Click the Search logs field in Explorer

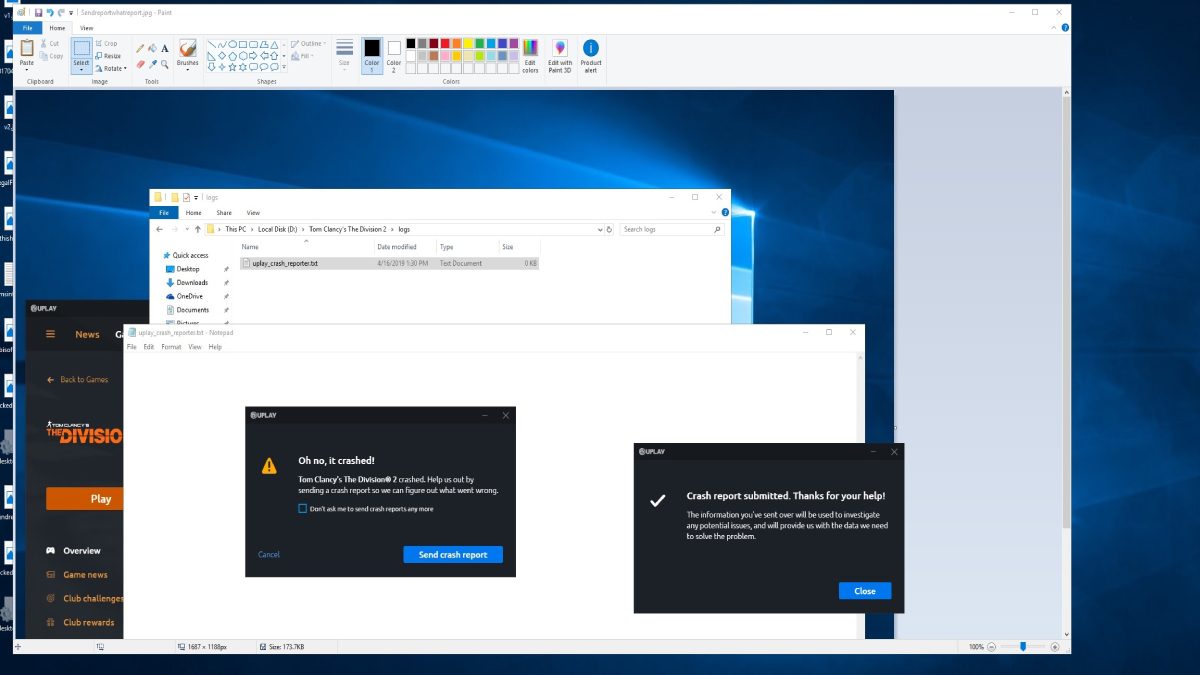click(672, 229)
